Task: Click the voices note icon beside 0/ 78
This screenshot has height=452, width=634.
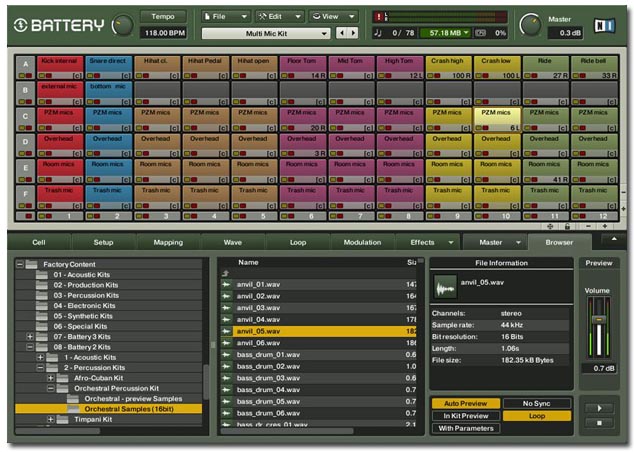Action: click(x=378, y=33)
